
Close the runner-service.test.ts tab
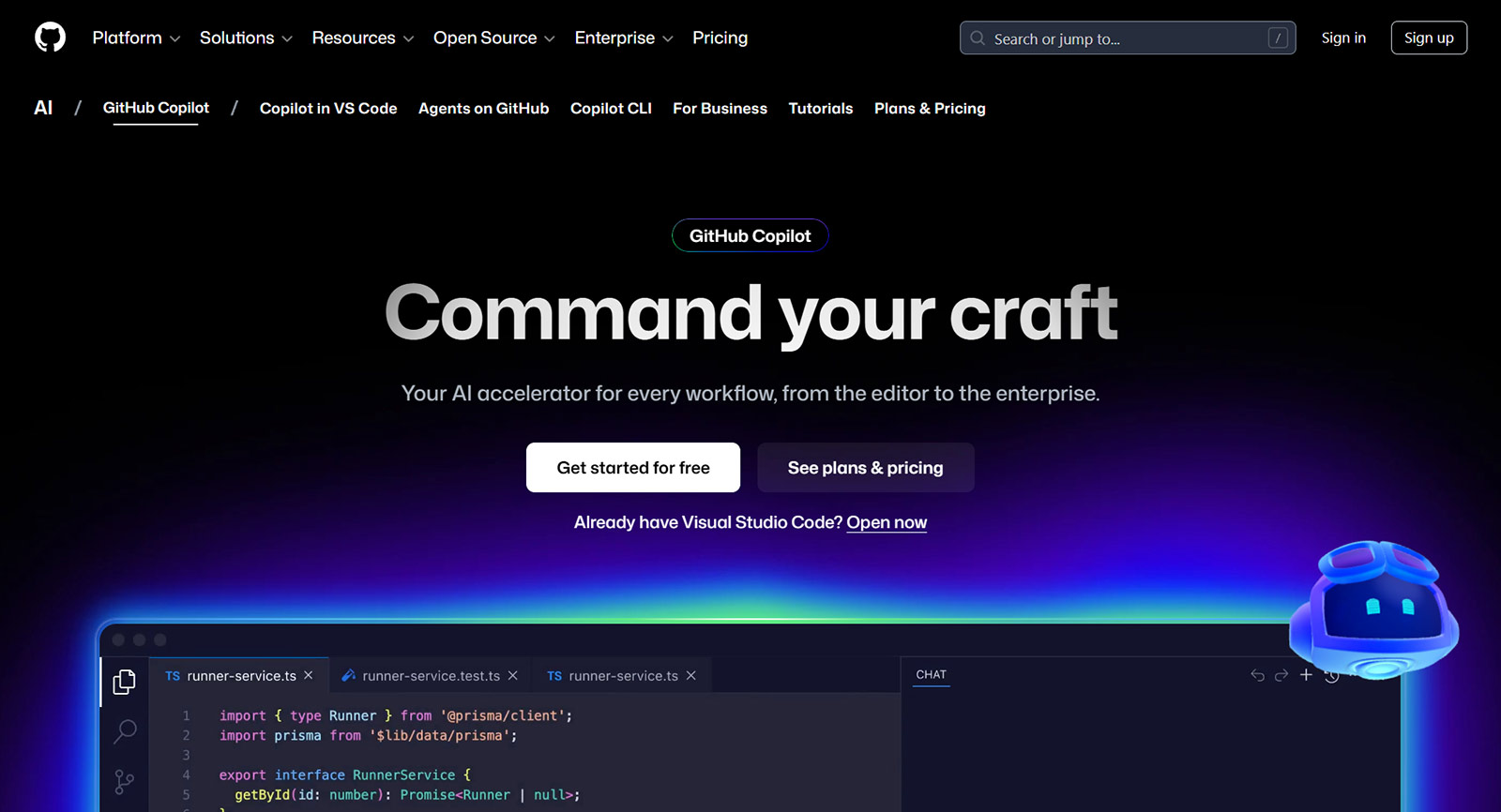coord(513,675)
